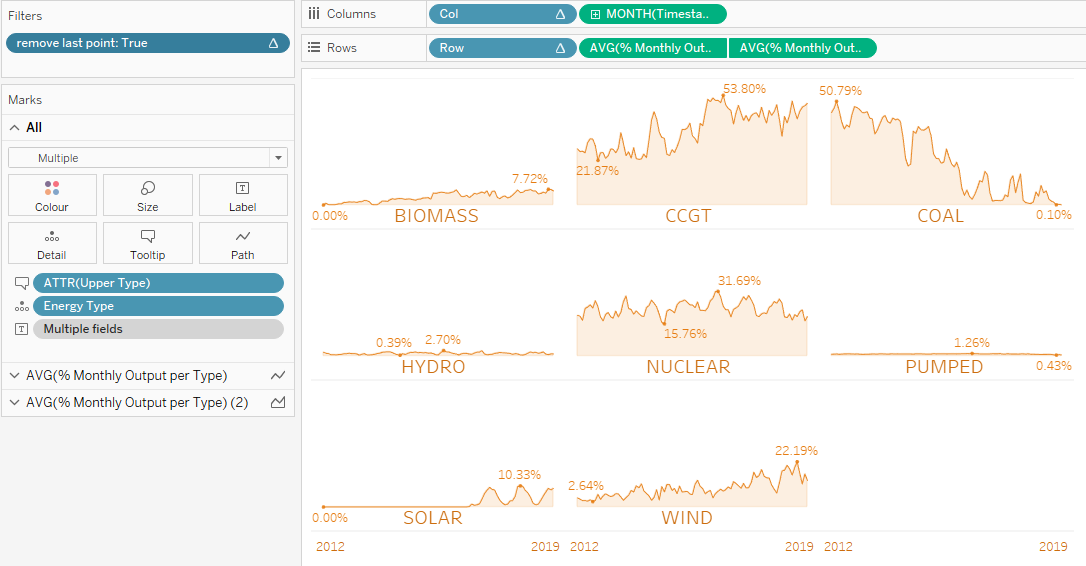
Task: Open the Tooltip mark card
Action: 147,243
